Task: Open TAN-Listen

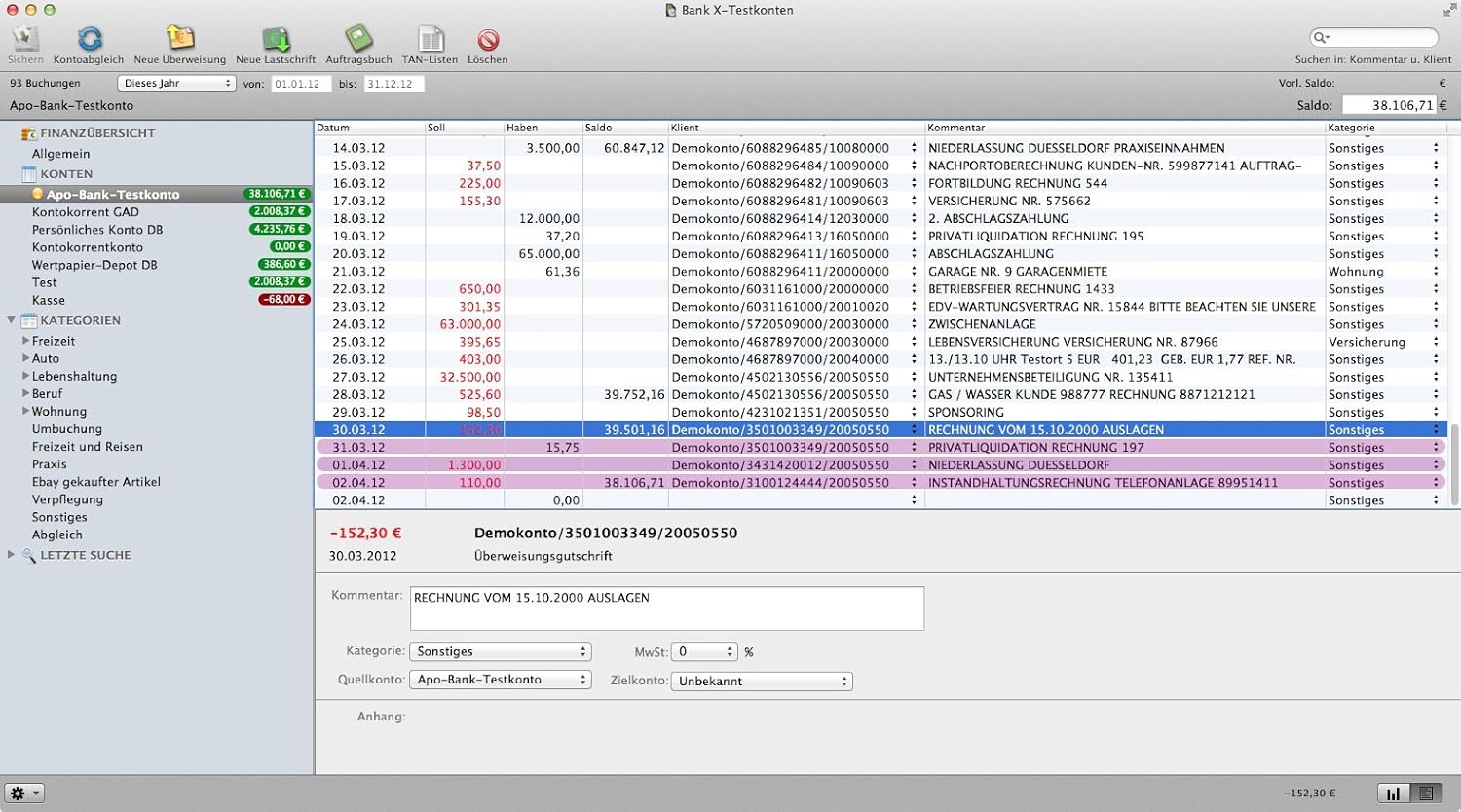Action: point(431,39)
